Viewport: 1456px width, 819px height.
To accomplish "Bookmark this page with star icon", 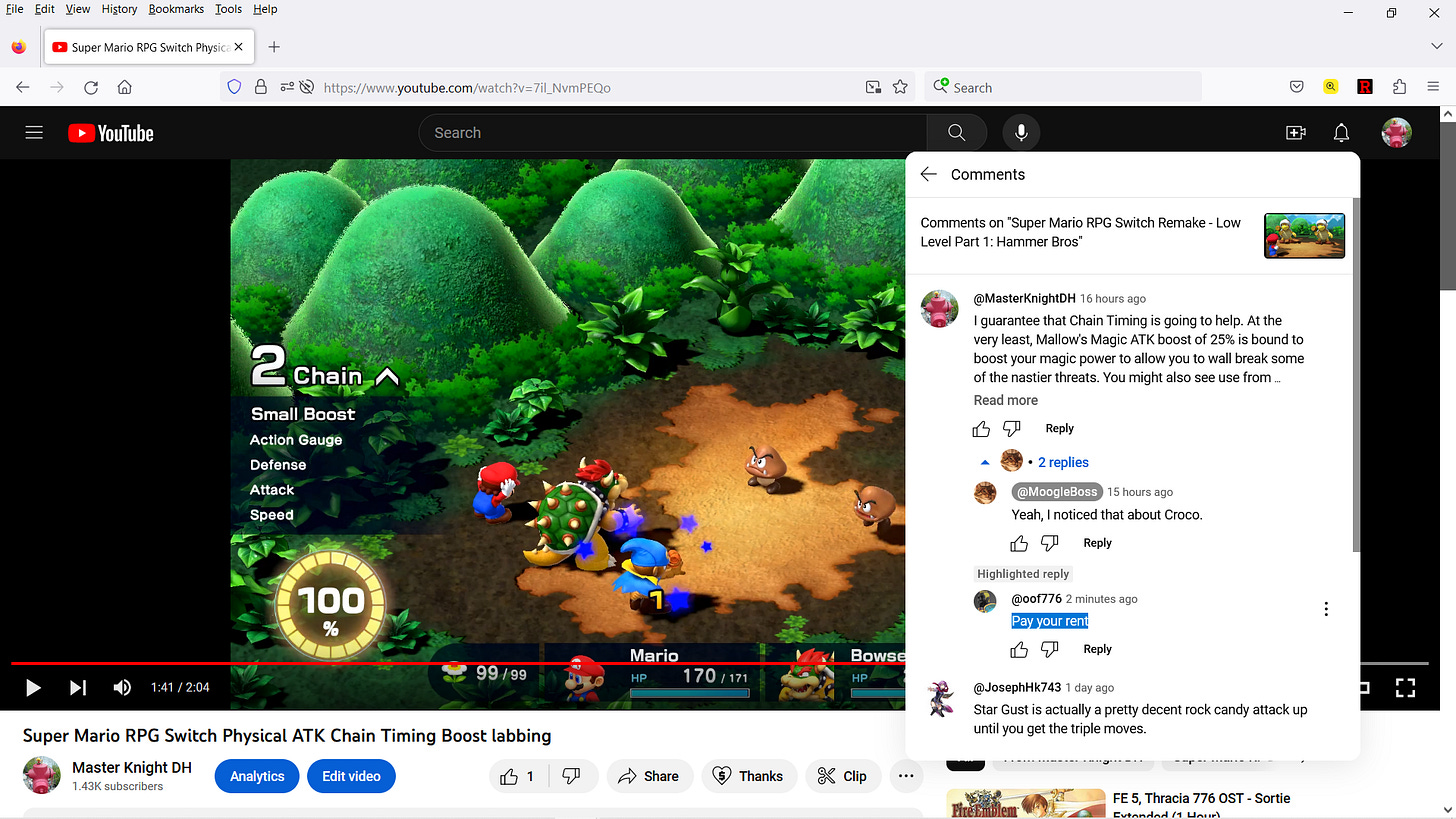I will coord(900,87).
